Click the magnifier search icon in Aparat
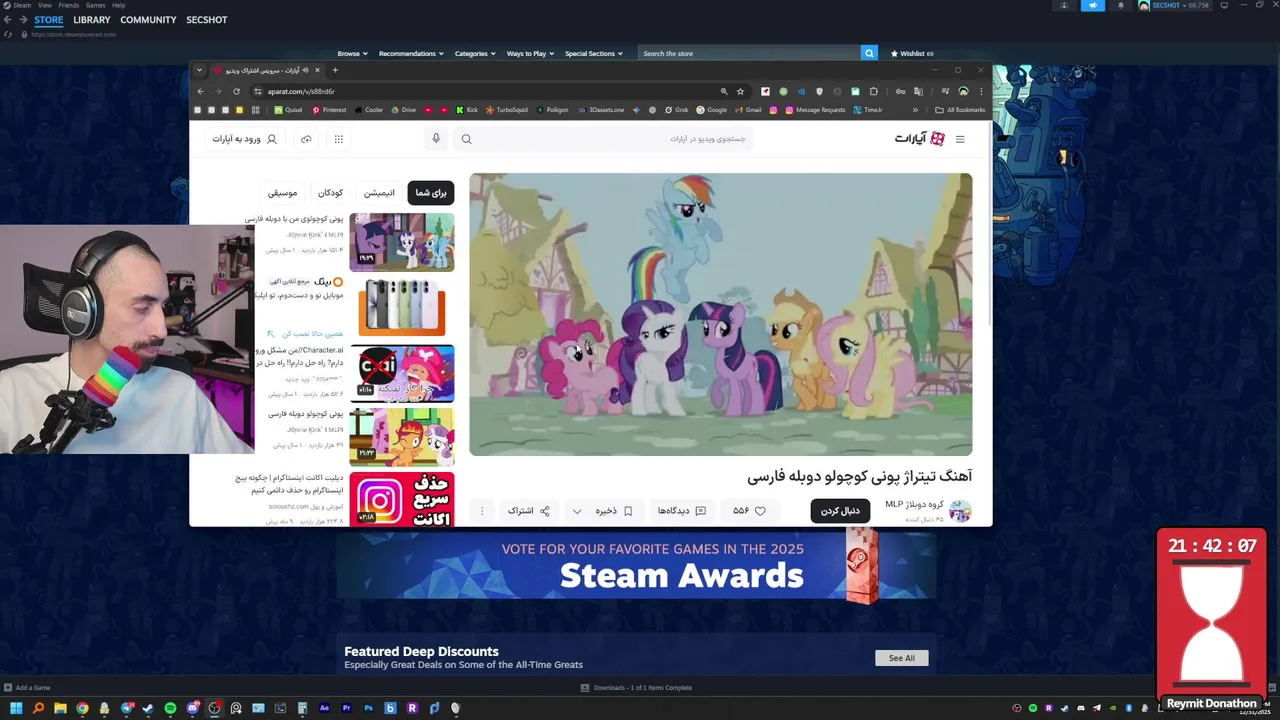 [x=466, y=139]
